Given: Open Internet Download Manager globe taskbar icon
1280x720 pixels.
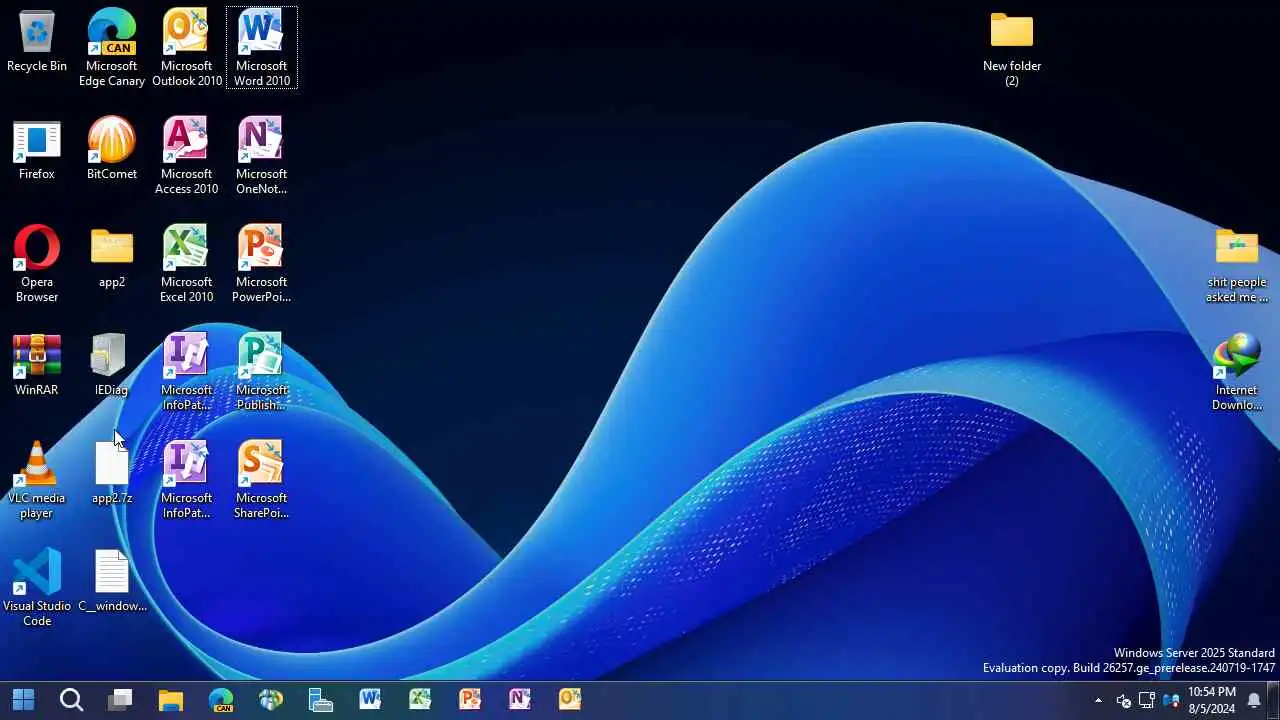Looking at the screenshot, I should (x=271, y=699).
